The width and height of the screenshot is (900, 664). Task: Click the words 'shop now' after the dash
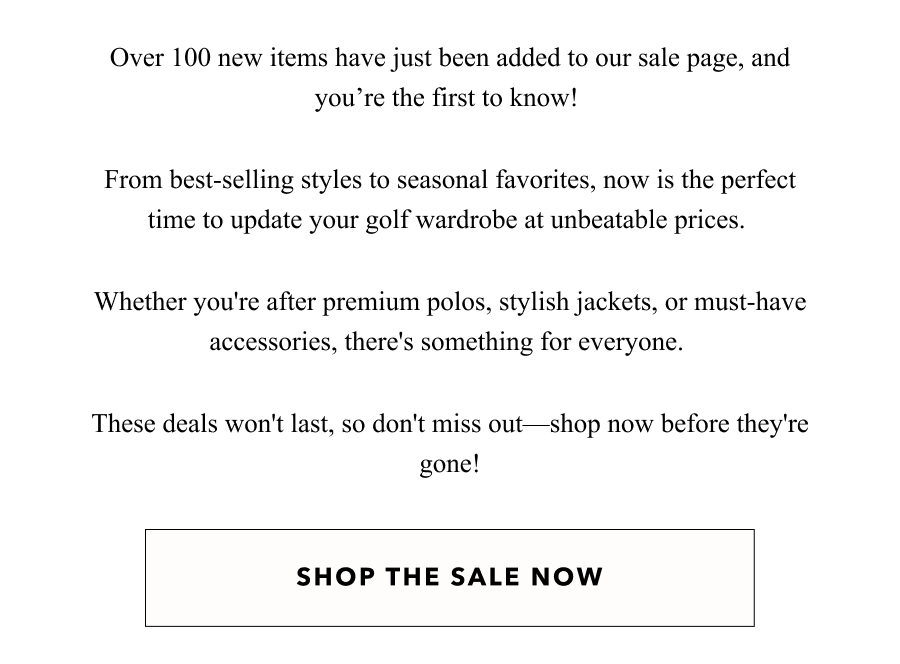tap(602, 424)
